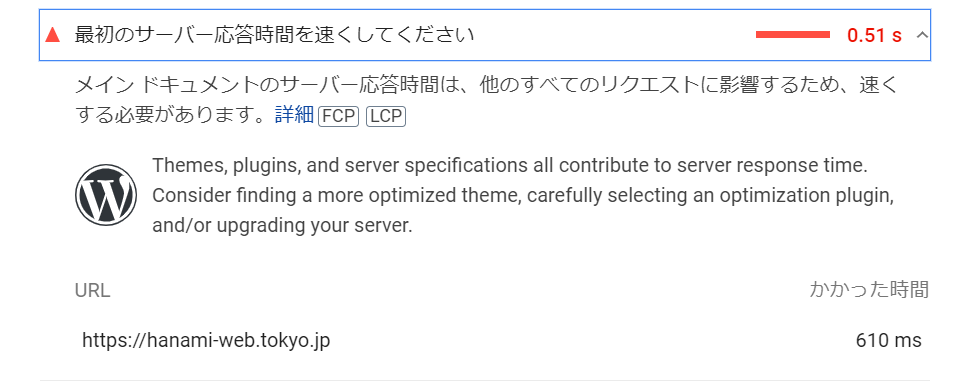The width and height of the screenshot is (980, 381).
Task: Click the LCP metric tag
Action: point(386,116)
